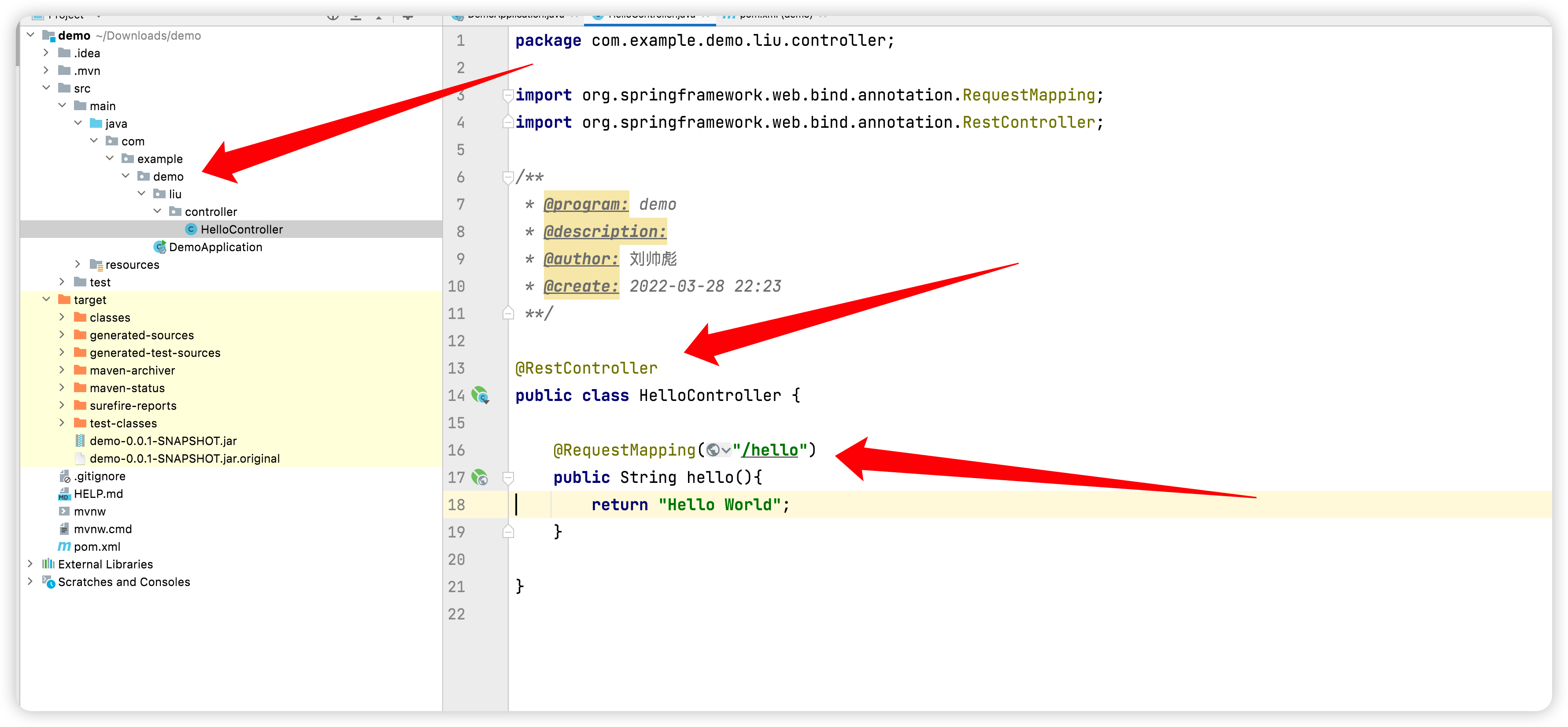Click the orange target folder icon
The height and width of the screenshot is (727, 1568).
64,300
